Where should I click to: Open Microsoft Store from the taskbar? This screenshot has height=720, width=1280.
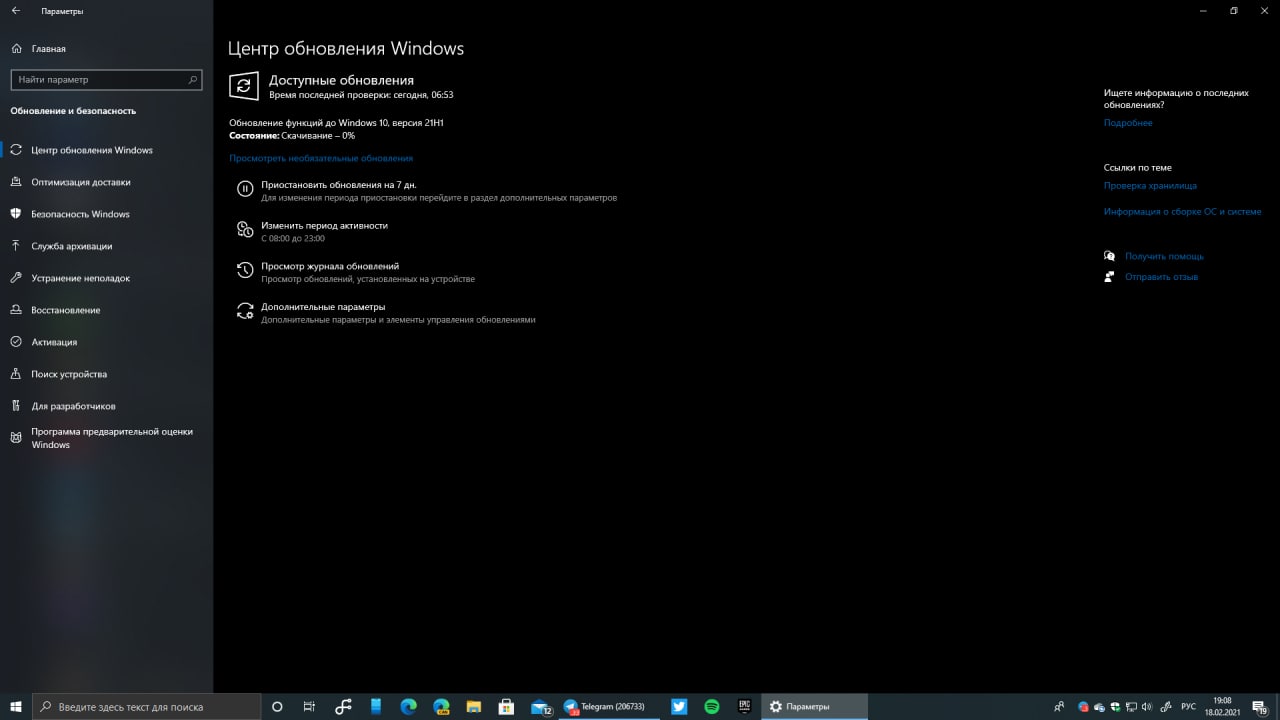(x=506, y=706)
